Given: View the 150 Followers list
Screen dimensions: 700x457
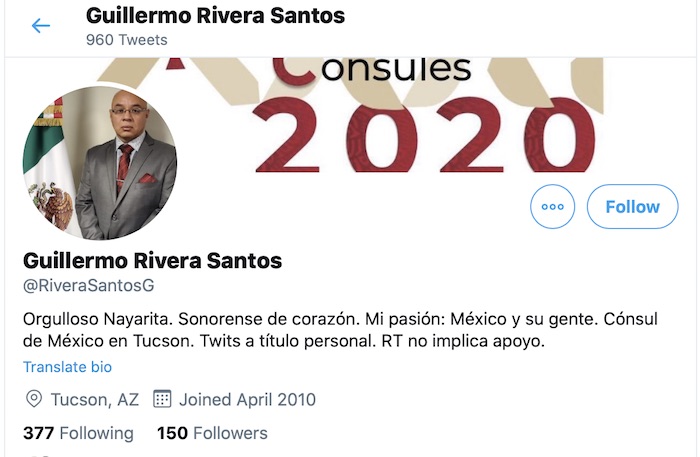Looking at the screenshot, I should coord(212,433).
